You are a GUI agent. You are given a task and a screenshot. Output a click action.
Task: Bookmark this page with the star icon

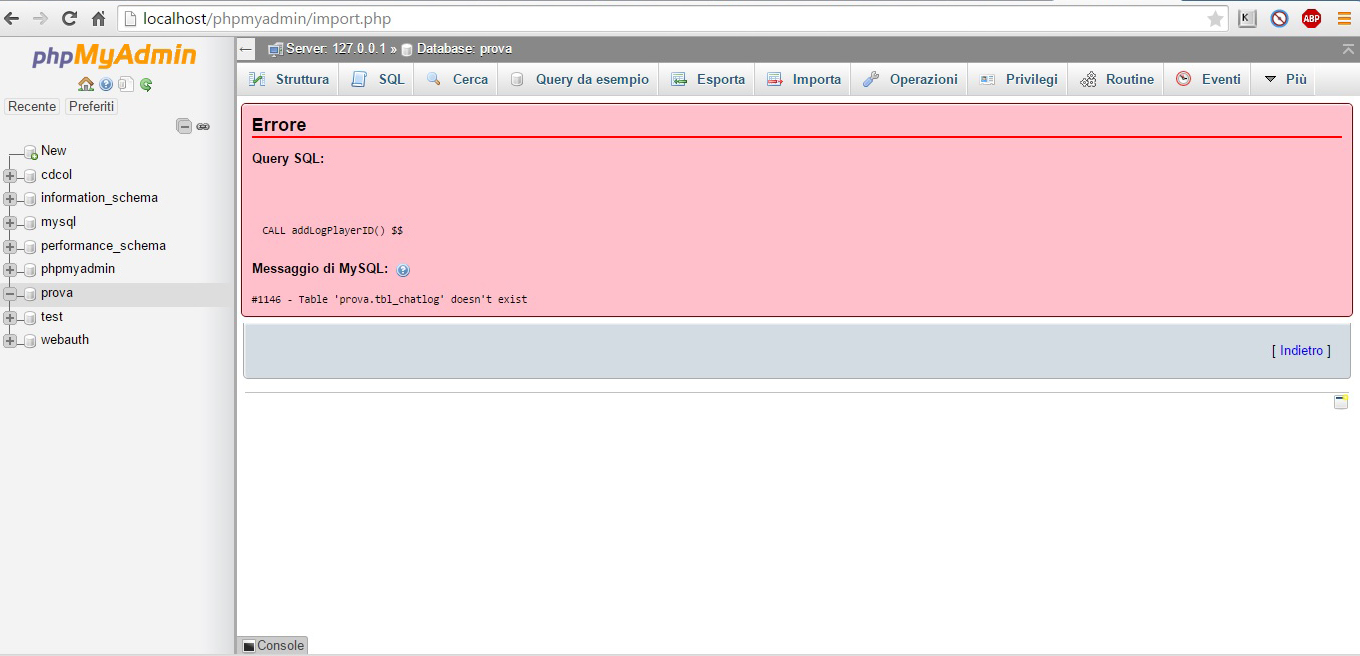point(1215,19)
